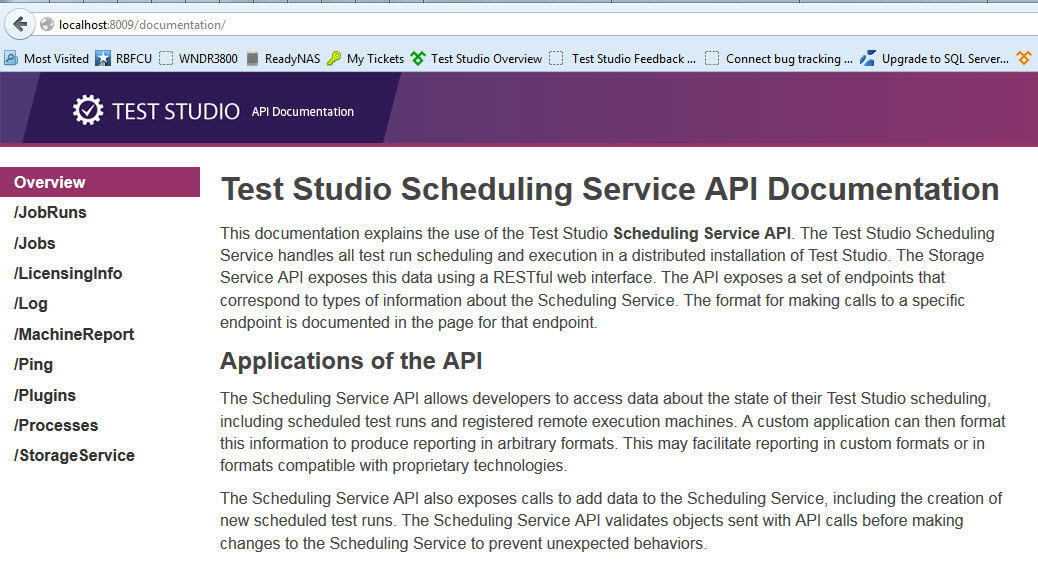
Task: Click the WNDR3800 bookmark placeholder icon
Action: click(x=166, y=58)
